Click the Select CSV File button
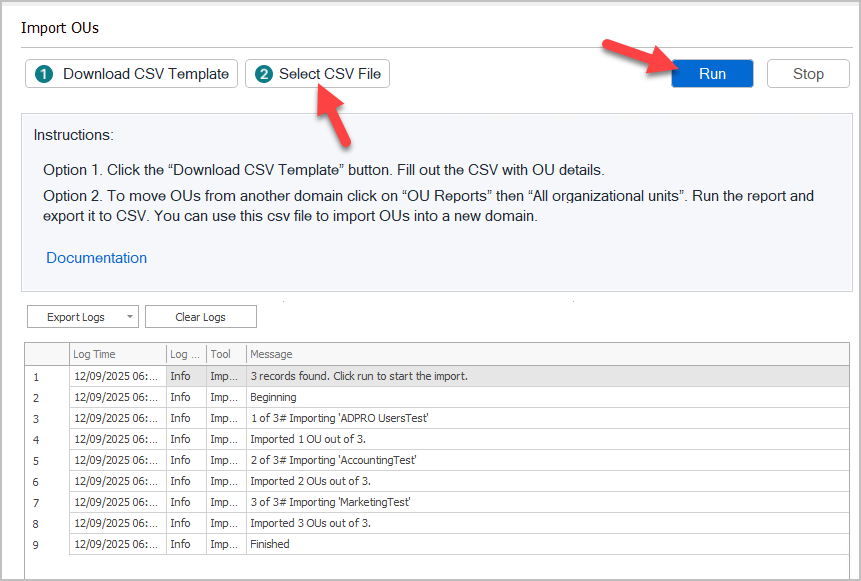The height and width of the screenshot is (581, 861). pyautogui.click(x=317, y=74)
